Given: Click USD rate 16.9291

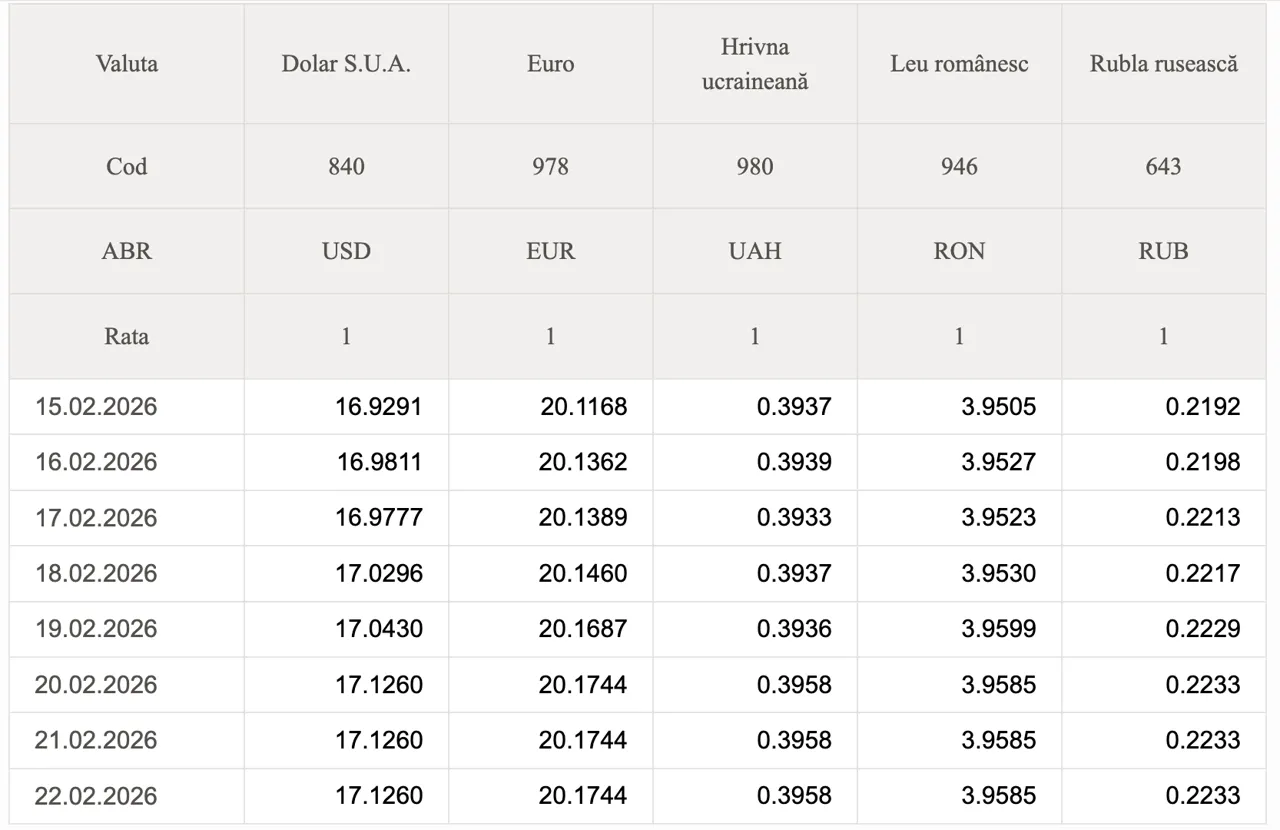Looking at the screenshot, I should click(x=379, y=407).
